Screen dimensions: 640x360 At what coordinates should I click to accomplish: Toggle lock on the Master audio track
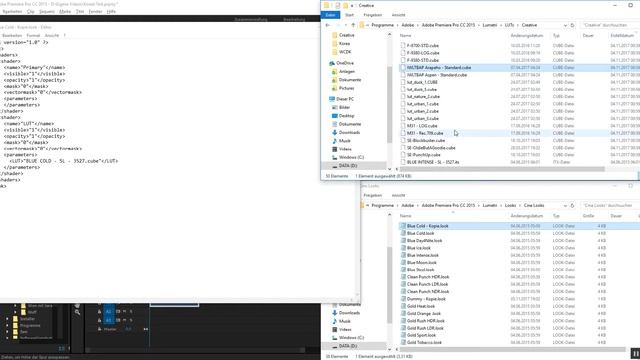[x=99, y=329]
